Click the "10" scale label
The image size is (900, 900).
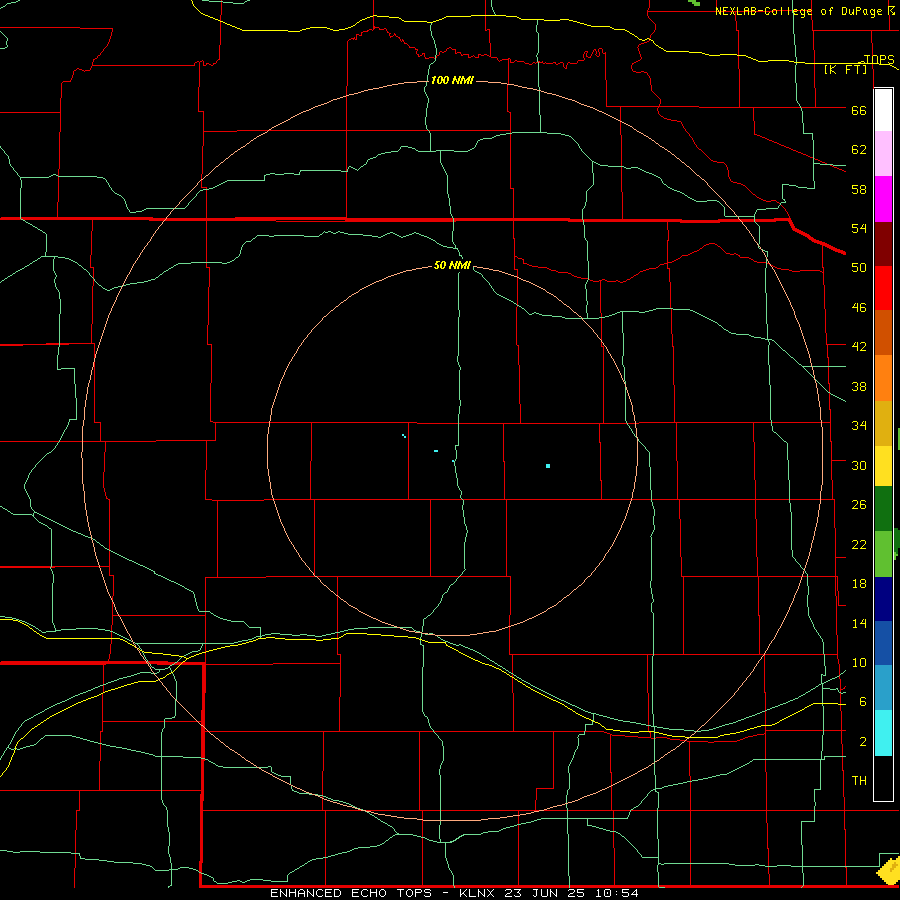(859, 663)
